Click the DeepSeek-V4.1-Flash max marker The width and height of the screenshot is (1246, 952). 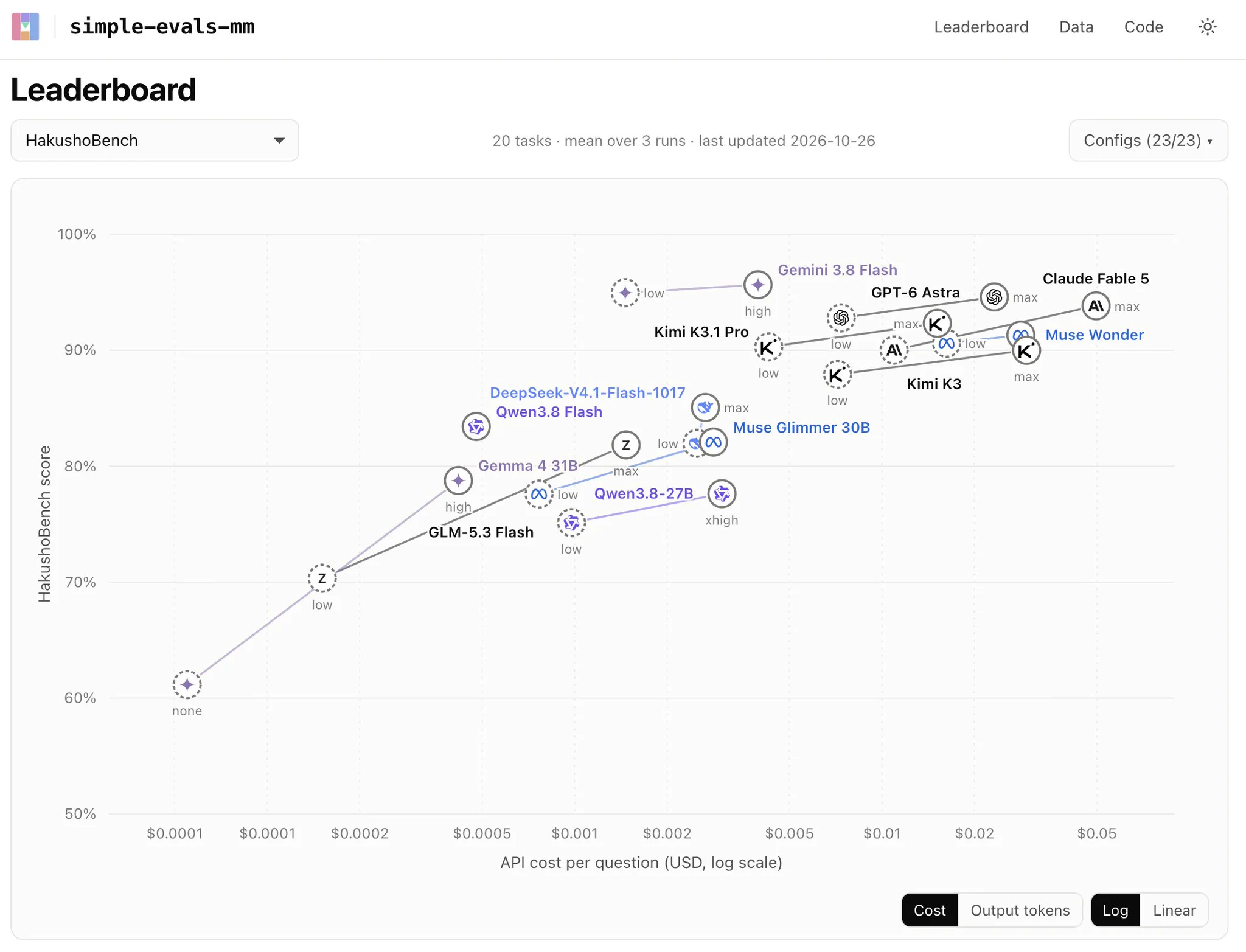705,408
